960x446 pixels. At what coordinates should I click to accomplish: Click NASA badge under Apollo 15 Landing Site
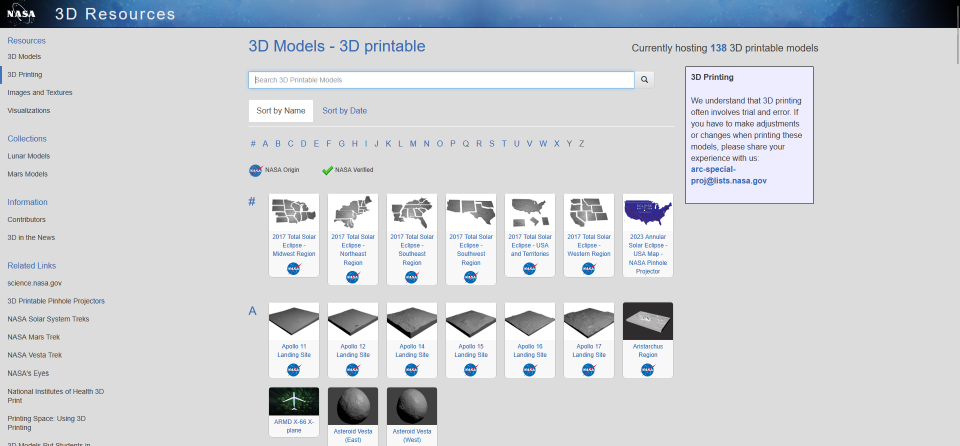(470, 369)
